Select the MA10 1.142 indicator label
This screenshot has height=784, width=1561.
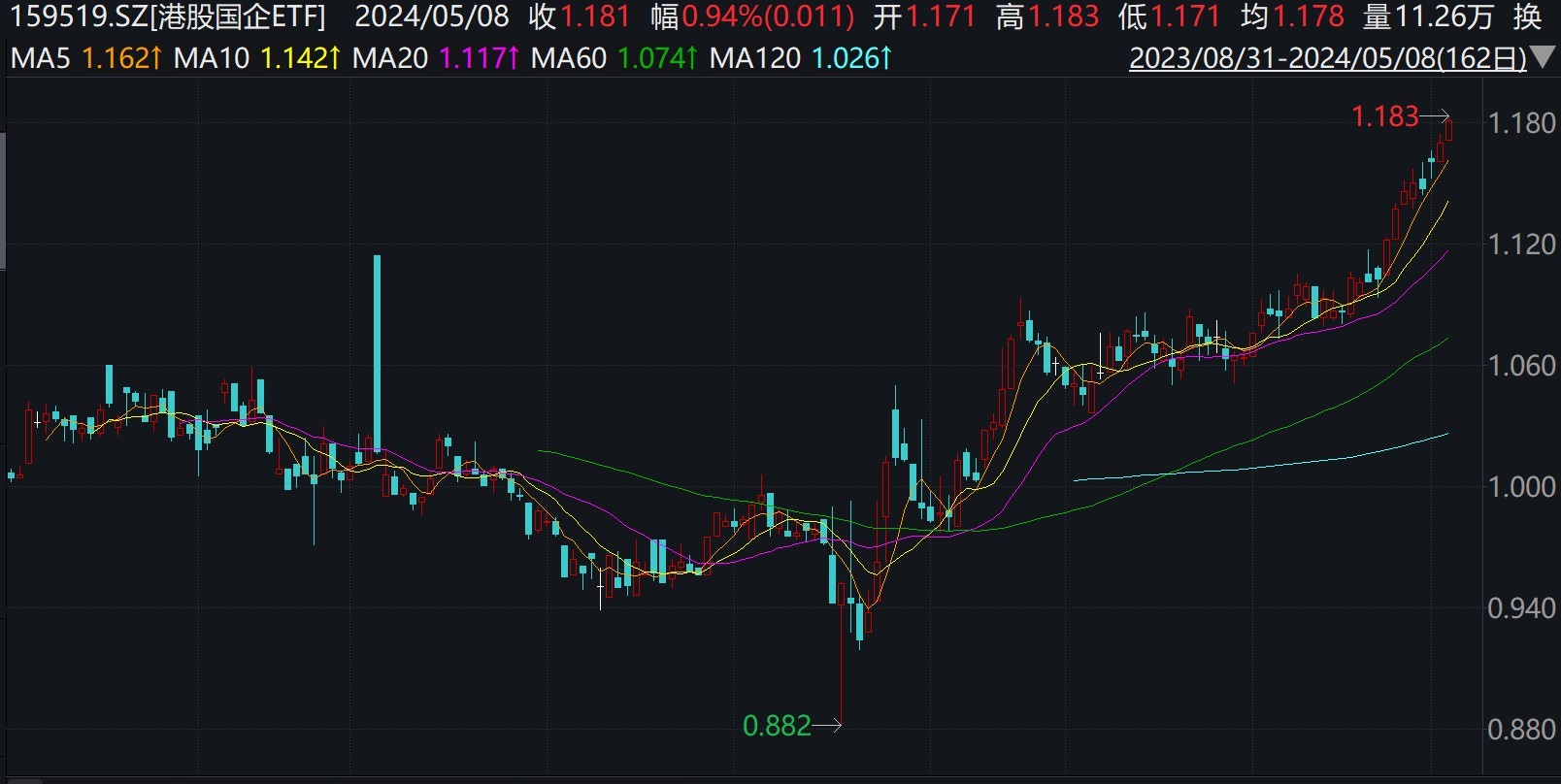(x=256, y=58)
